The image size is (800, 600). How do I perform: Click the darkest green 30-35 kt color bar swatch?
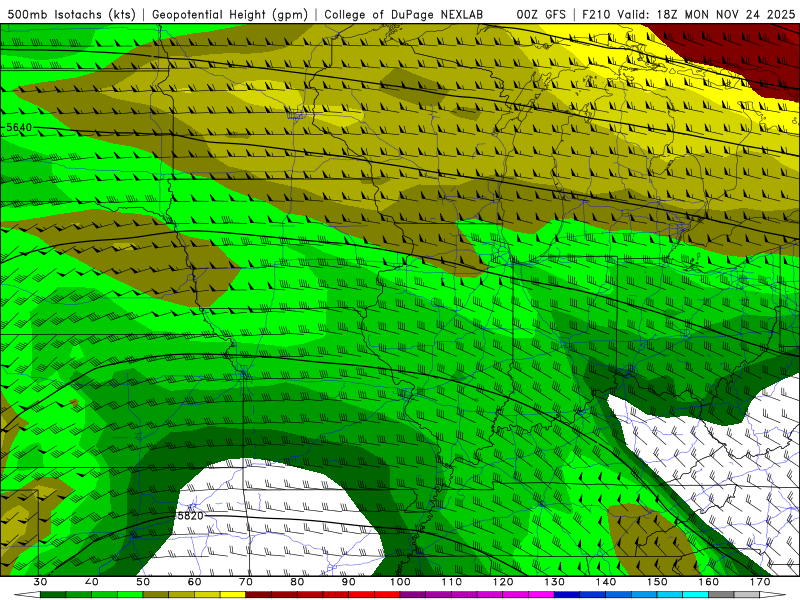[53, 595]
